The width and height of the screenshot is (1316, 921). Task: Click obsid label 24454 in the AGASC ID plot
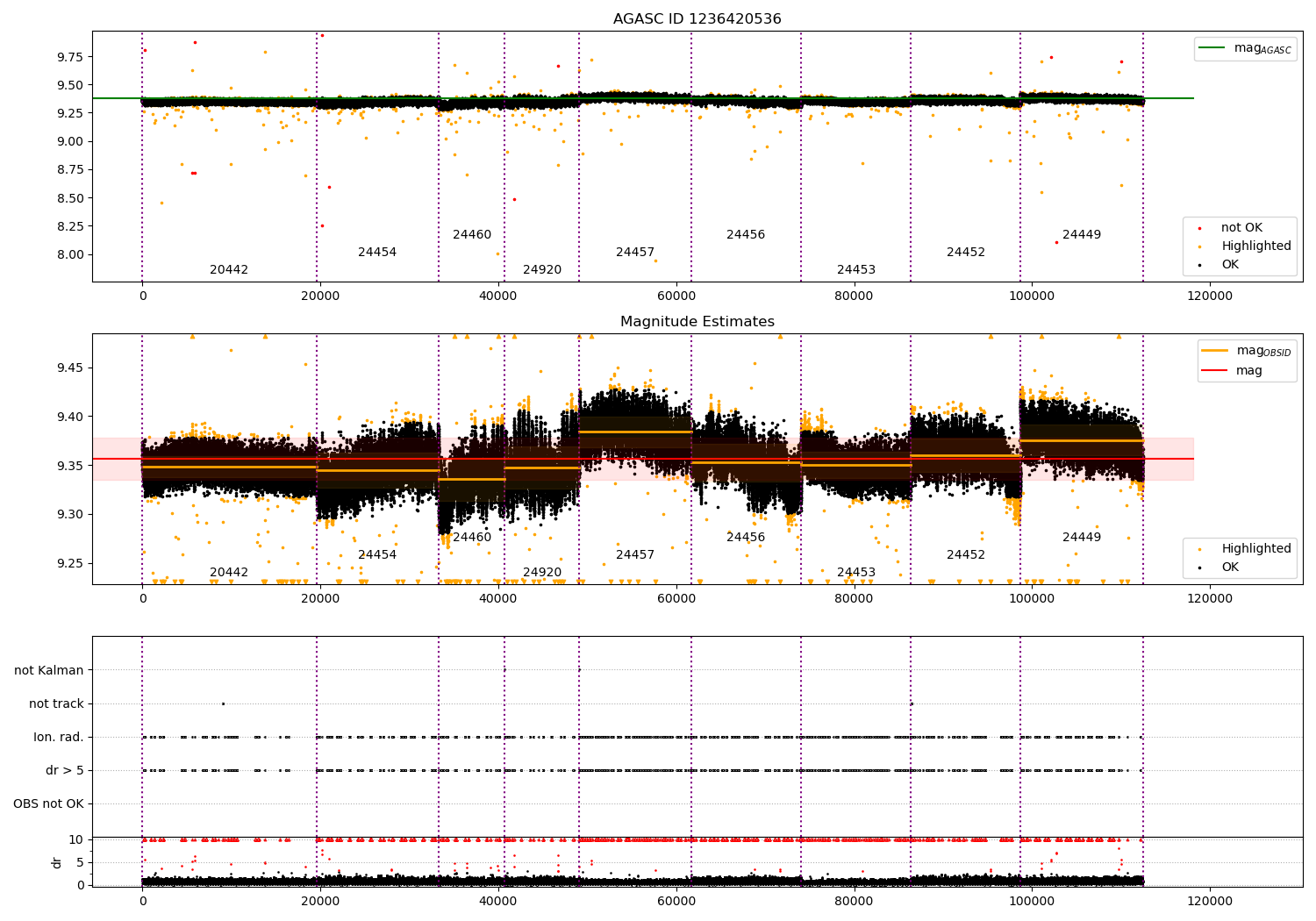pos(377,253)
